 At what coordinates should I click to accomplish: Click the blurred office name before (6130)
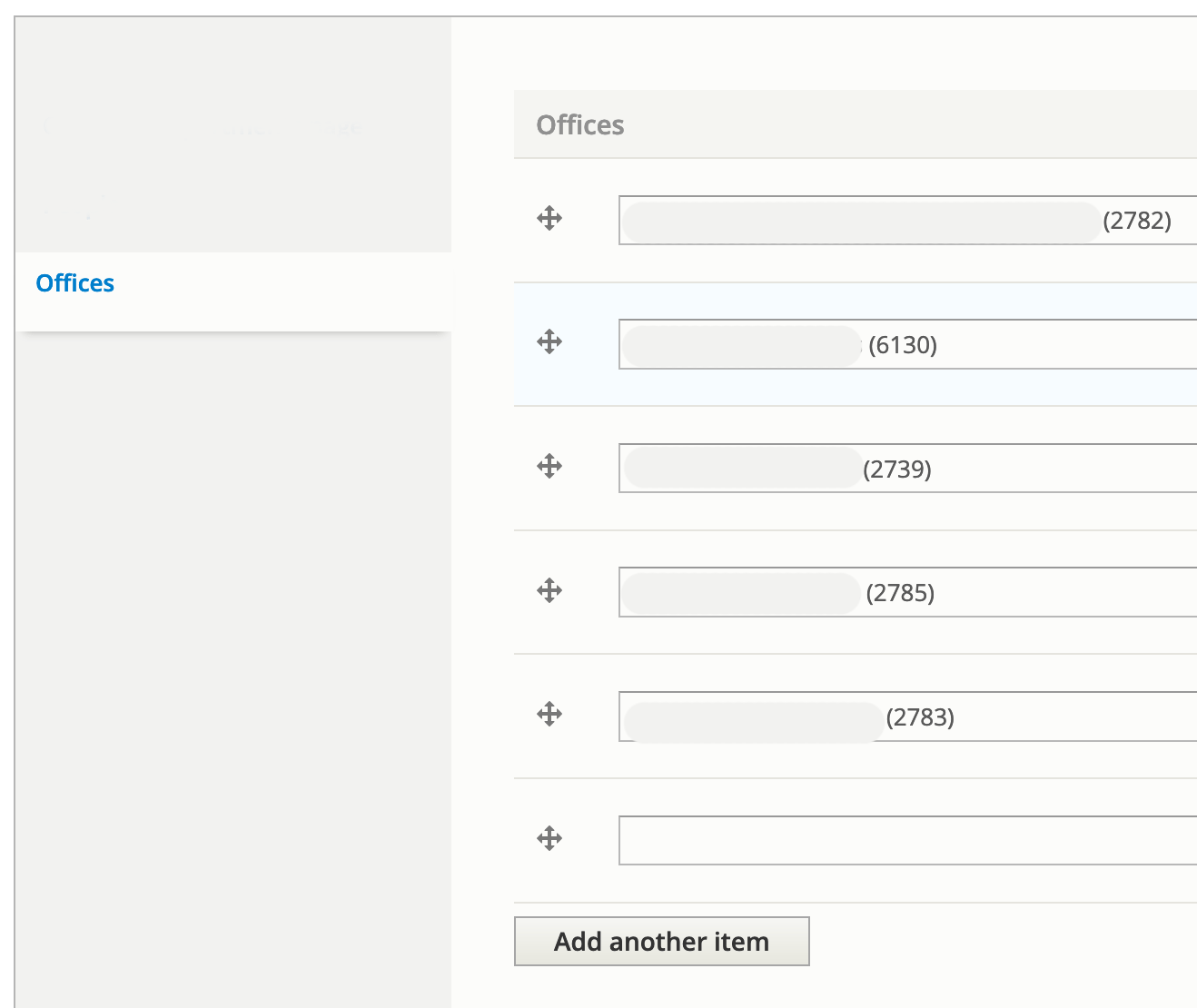point(741,346)
